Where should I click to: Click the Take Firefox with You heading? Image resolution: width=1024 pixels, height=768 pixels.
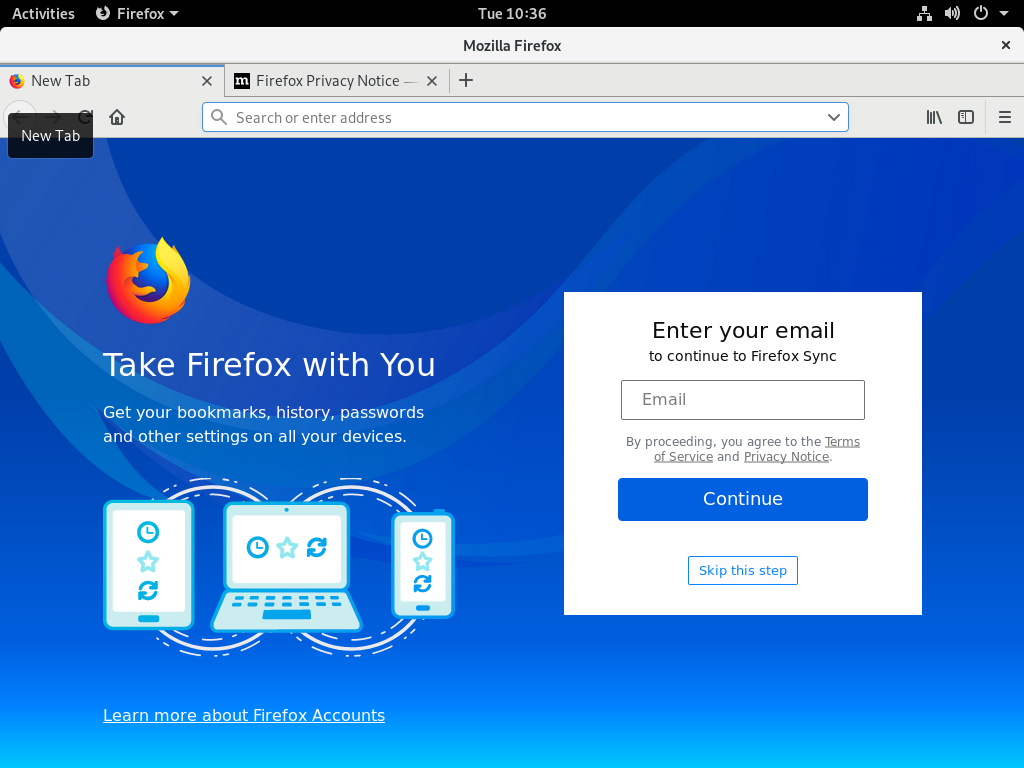tap(269, 364)
